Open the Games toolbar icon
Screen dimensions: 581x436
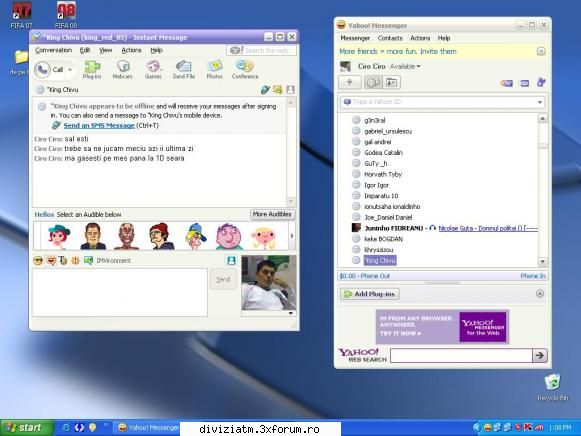tap(153, 69)
